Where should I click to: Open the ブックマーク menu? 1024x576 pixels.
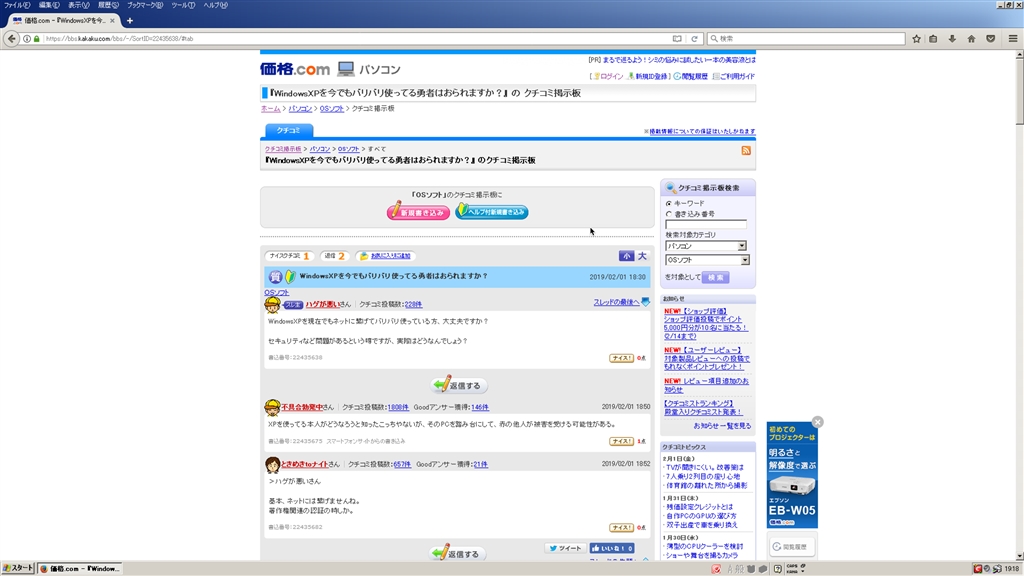145,5
